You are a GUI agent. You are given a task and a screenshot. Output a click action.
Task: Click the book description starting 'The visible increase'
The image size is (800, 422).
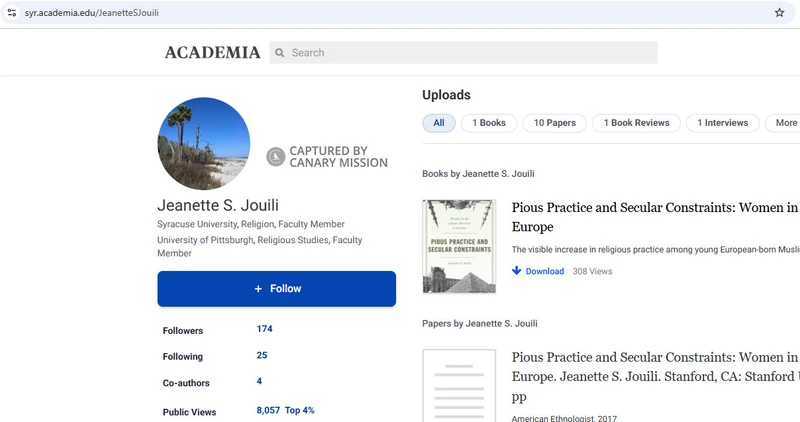pyautogui.click(x=656, y=250)
